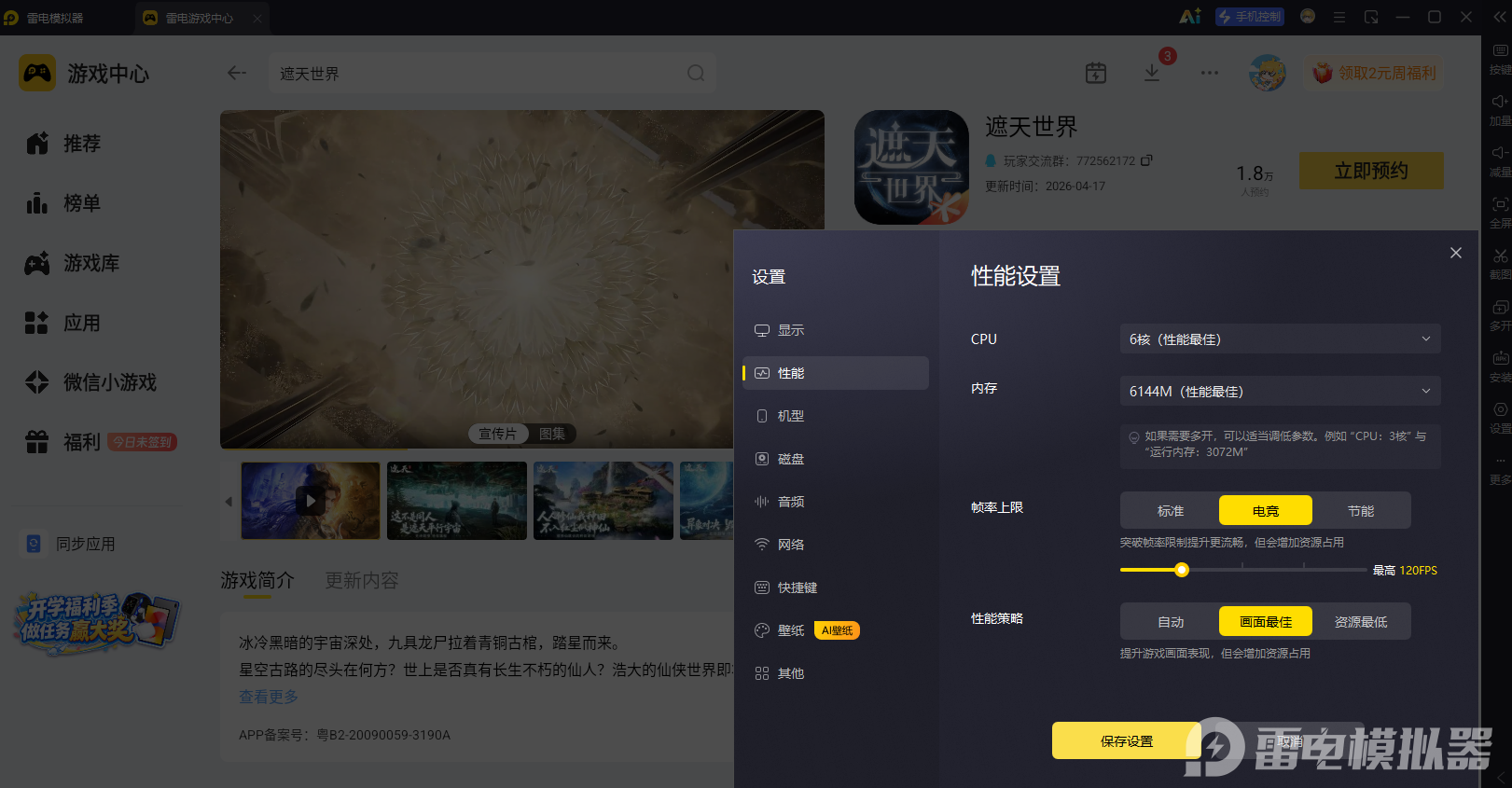Expand the 内存 memory size dropdown

(x=1280, y=391)
